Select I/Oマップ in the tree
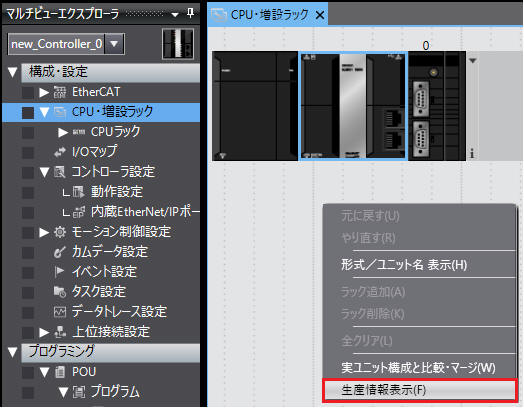 tap(95, 152)
